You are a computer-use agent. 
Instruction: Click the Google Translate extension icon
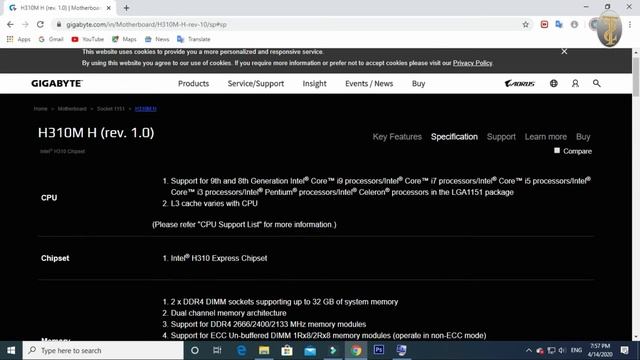(x=559, y=24)
